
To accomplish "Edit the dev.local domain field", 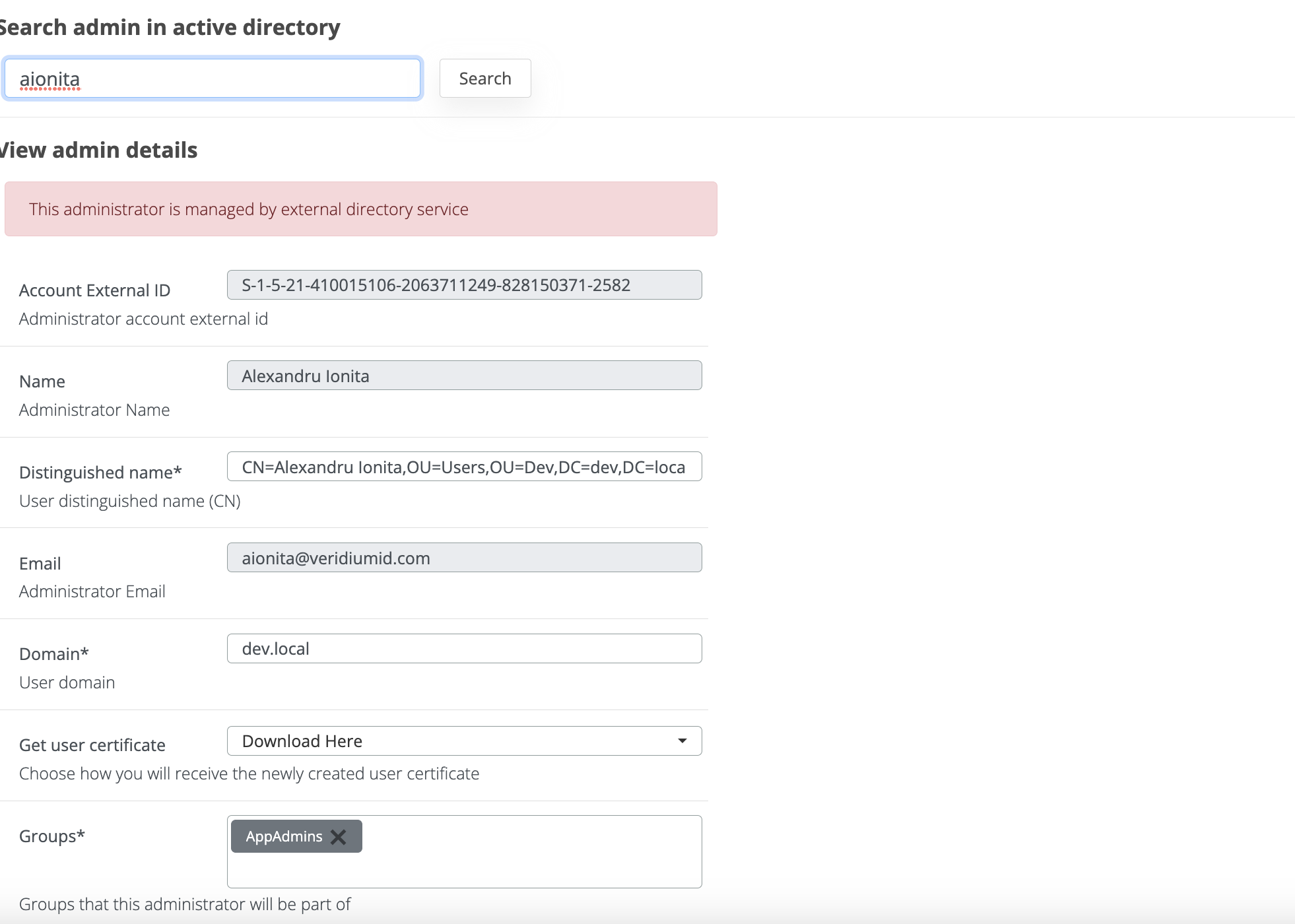I will pos(464,649).
